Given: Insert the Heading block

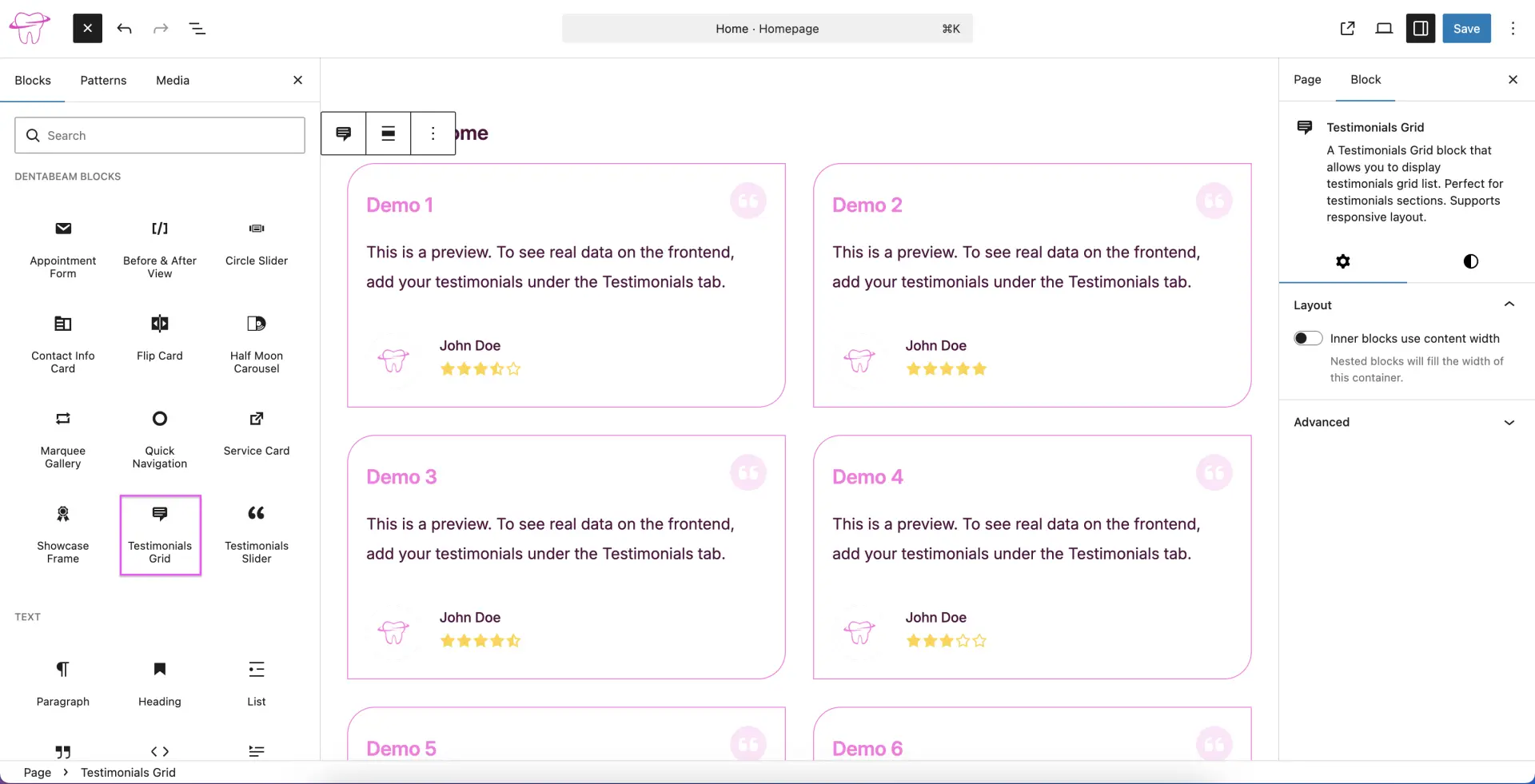Looking at the screenshot, I should point(160,683).
